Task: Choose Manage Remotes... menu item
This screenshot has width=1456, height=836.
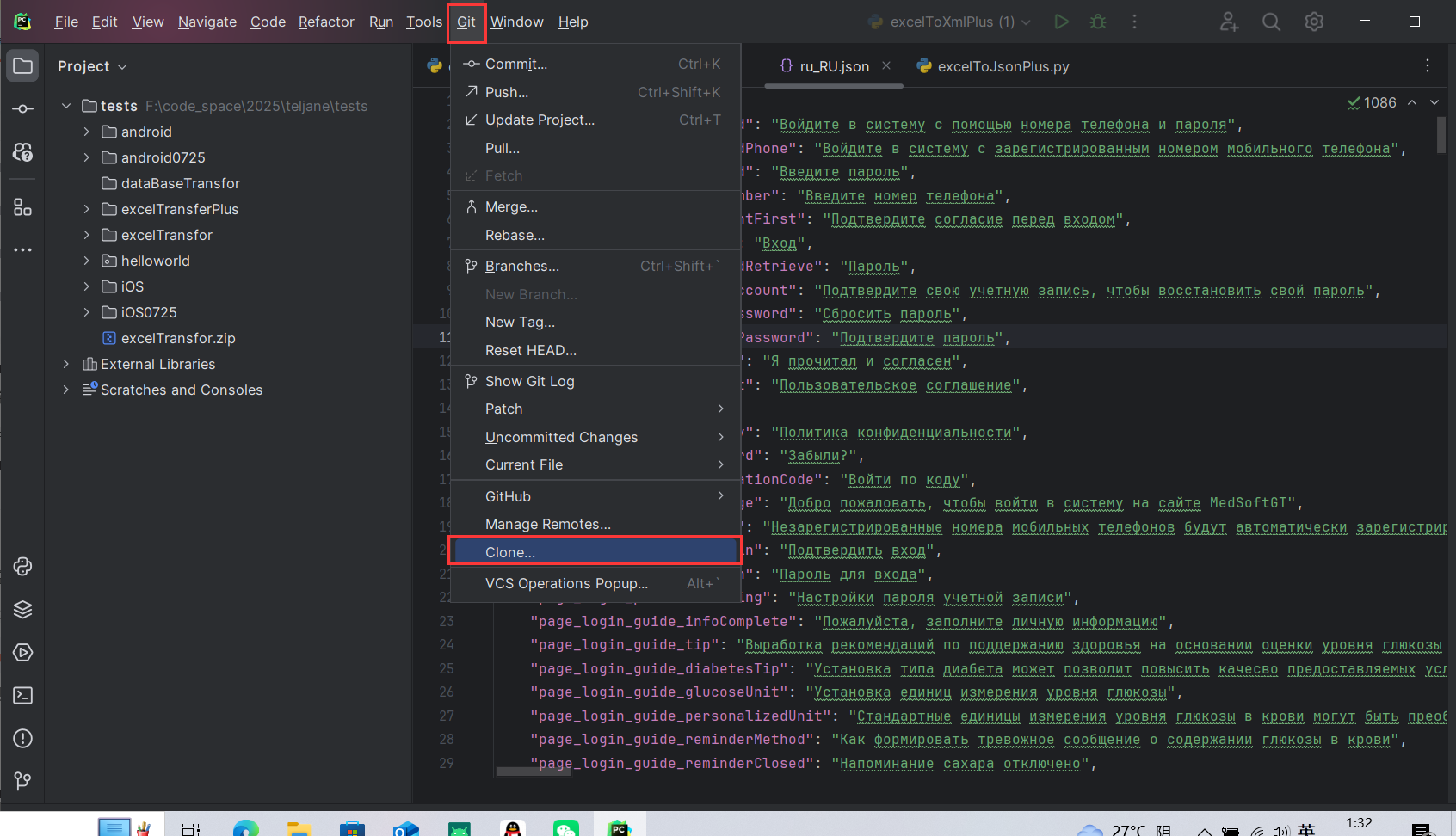Action: pos(595,524)
